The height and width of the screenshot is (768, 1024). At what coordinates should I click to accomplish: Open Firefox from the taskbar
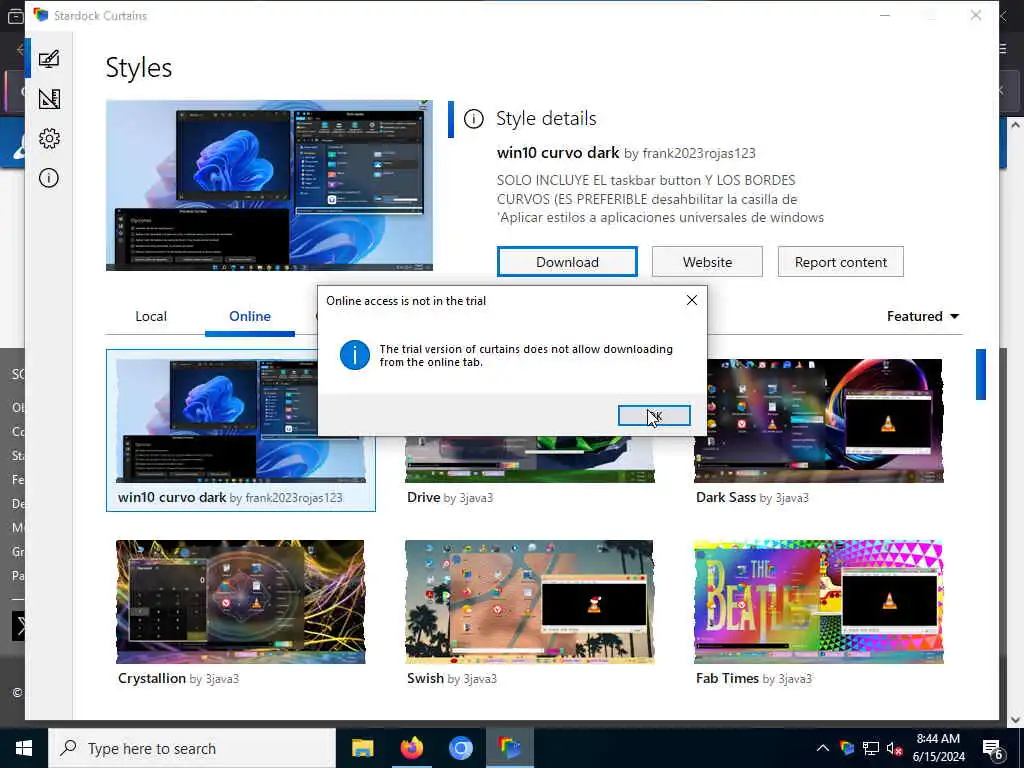click(411, 748)
